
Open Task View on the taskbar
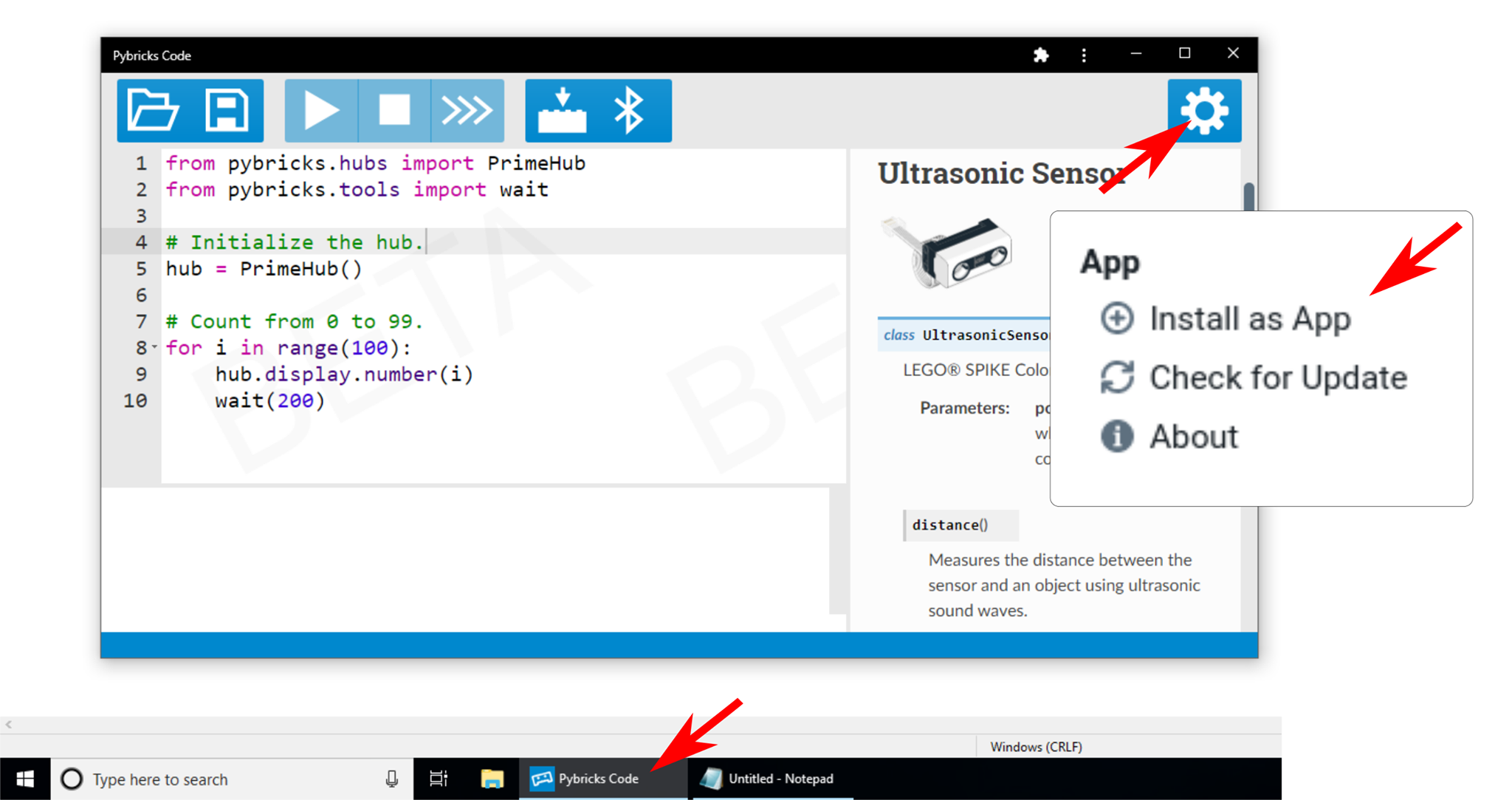pos(439,779)
